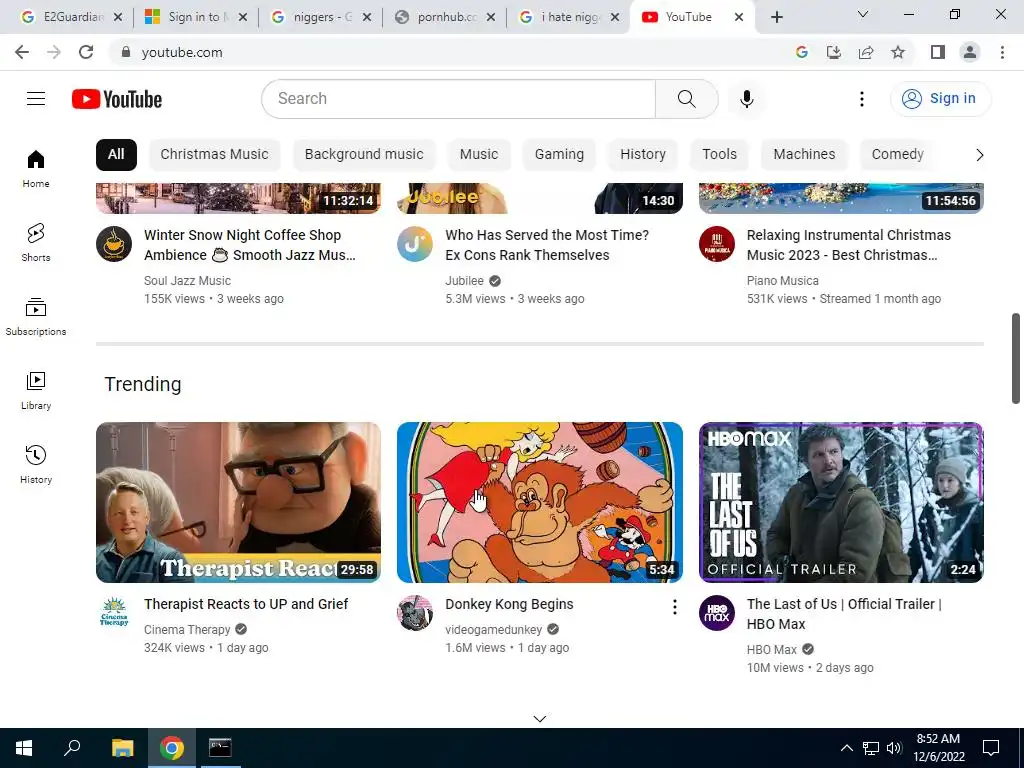
Task: Open File Explorer from the taskbar
Action: tap(122, 748)
